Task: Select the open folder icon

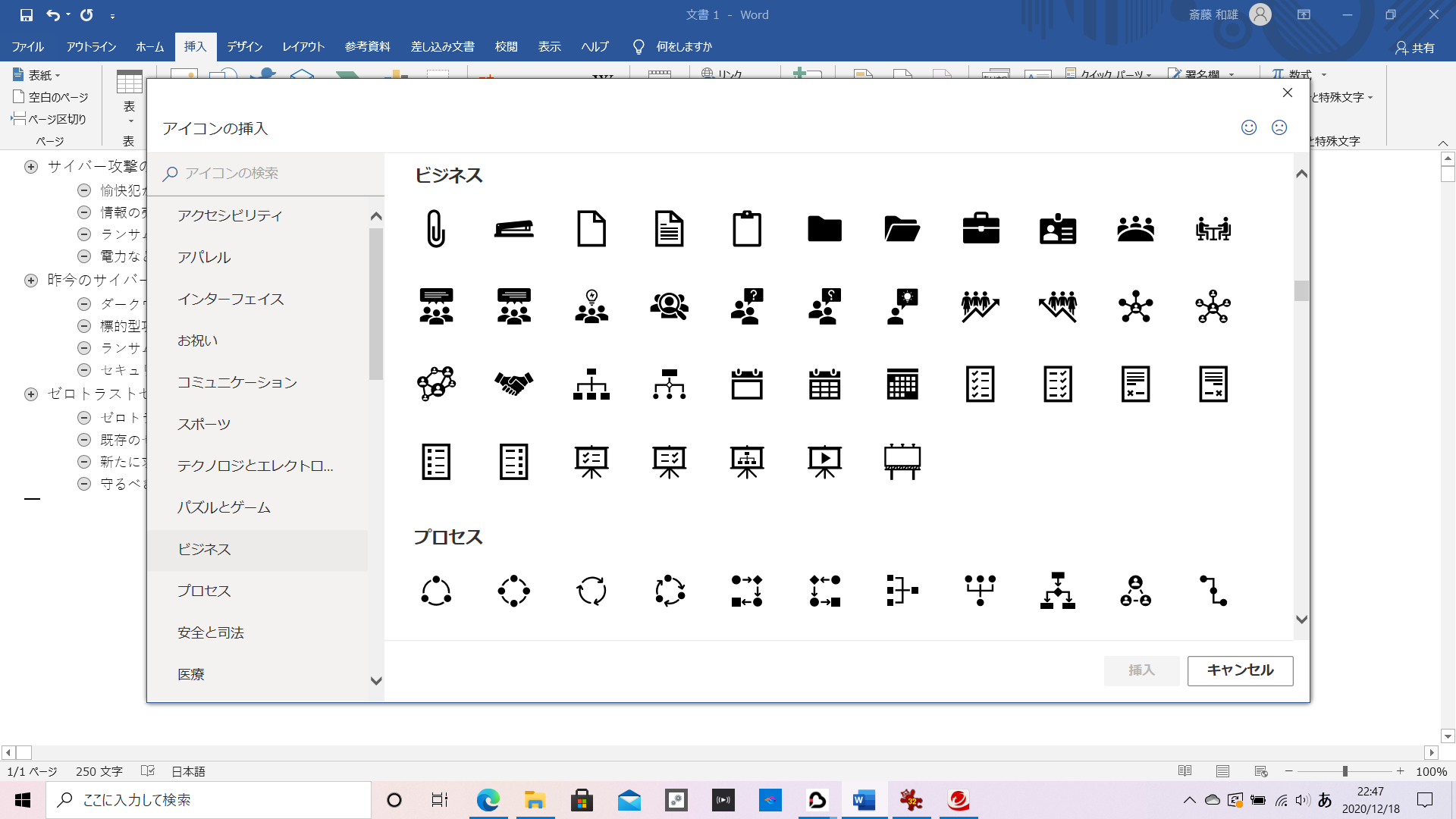Action: tap(902, 228)
